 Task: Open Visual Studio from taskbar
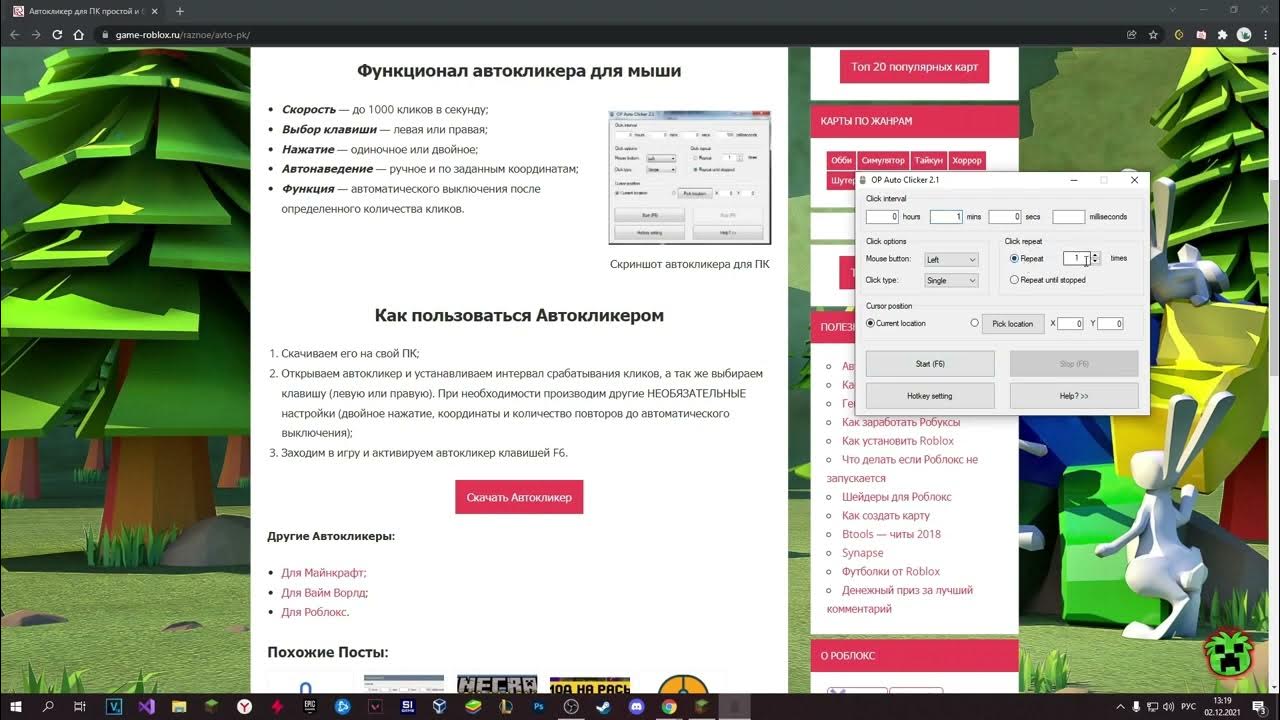point(146,706)
